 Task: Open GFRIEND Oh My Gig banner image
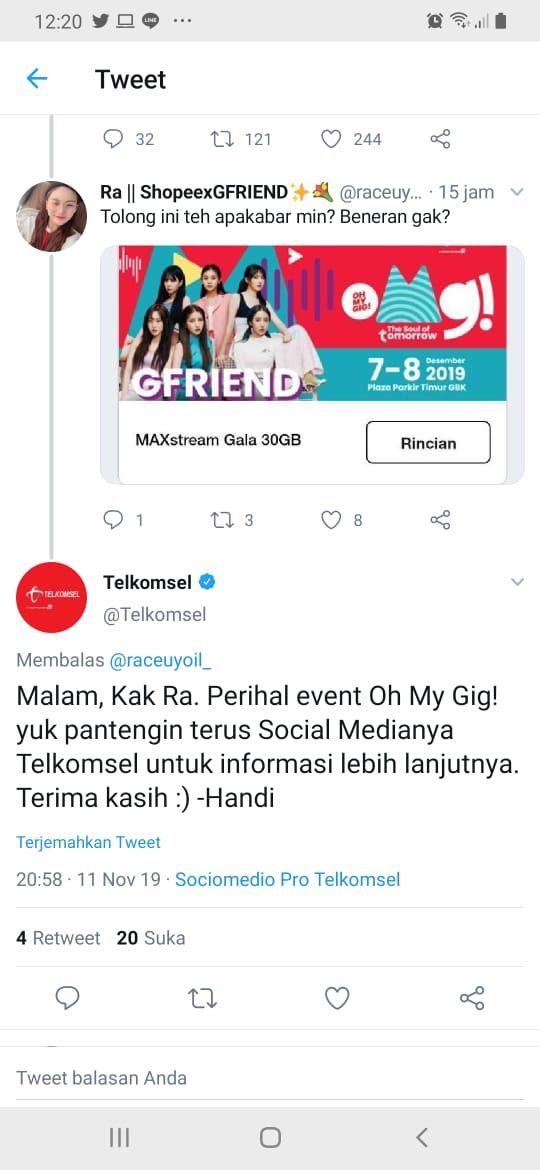click(313, 323)
